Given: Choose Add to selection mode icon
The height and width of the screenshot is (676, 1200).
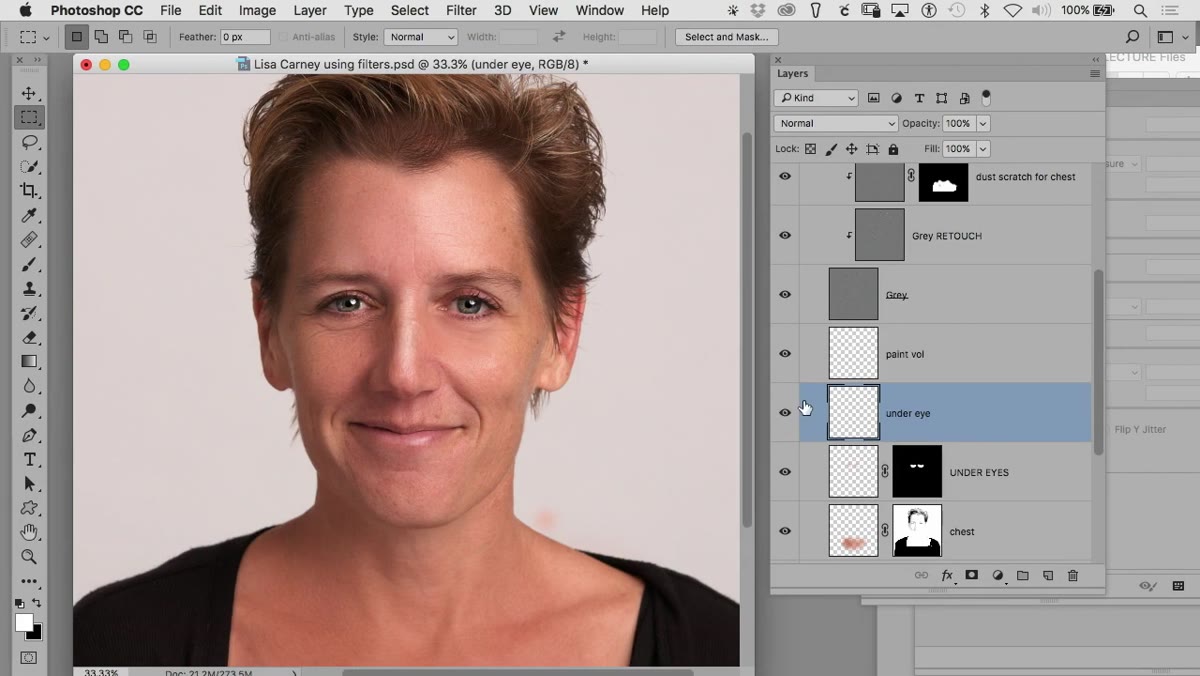Looking at the screenshot, I should [101, 37].
